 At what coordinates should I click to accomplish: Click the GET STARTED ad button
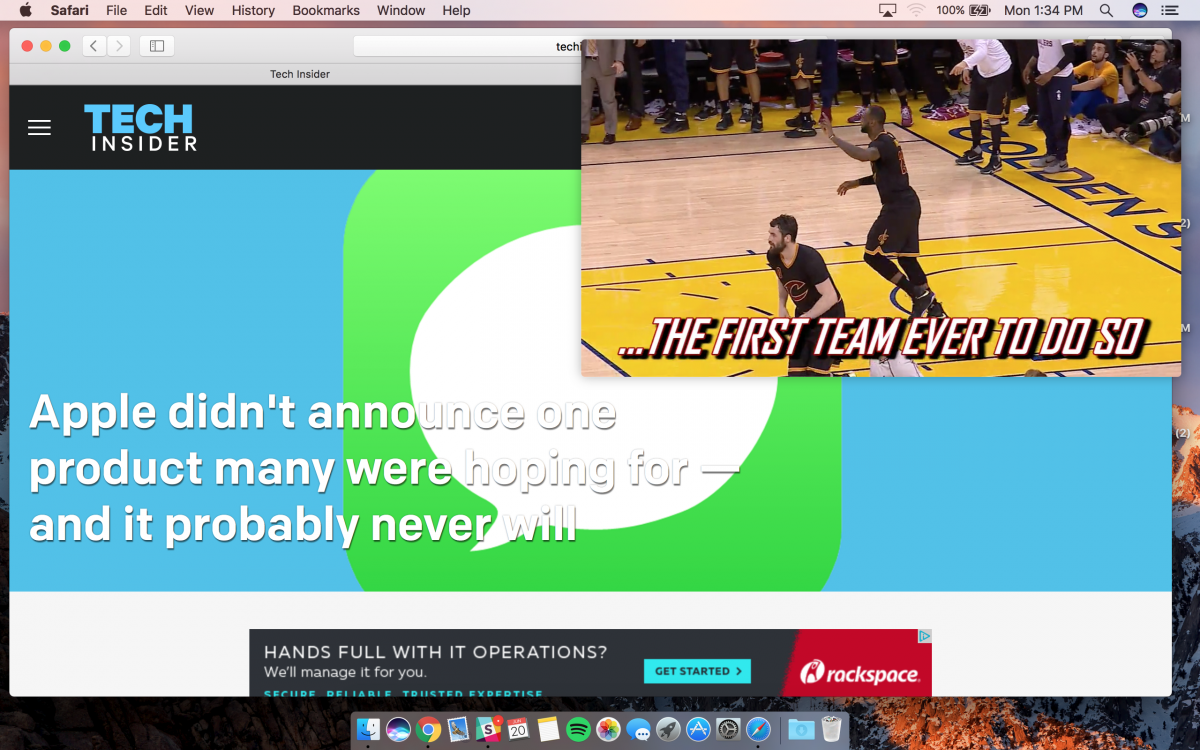coord(697,671)
